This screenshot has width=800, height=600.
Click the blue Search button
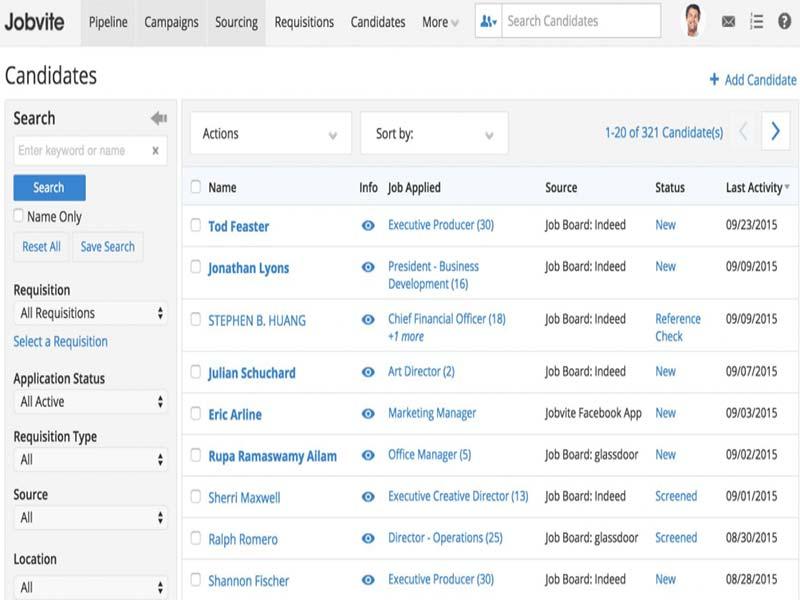click(49, 188)
